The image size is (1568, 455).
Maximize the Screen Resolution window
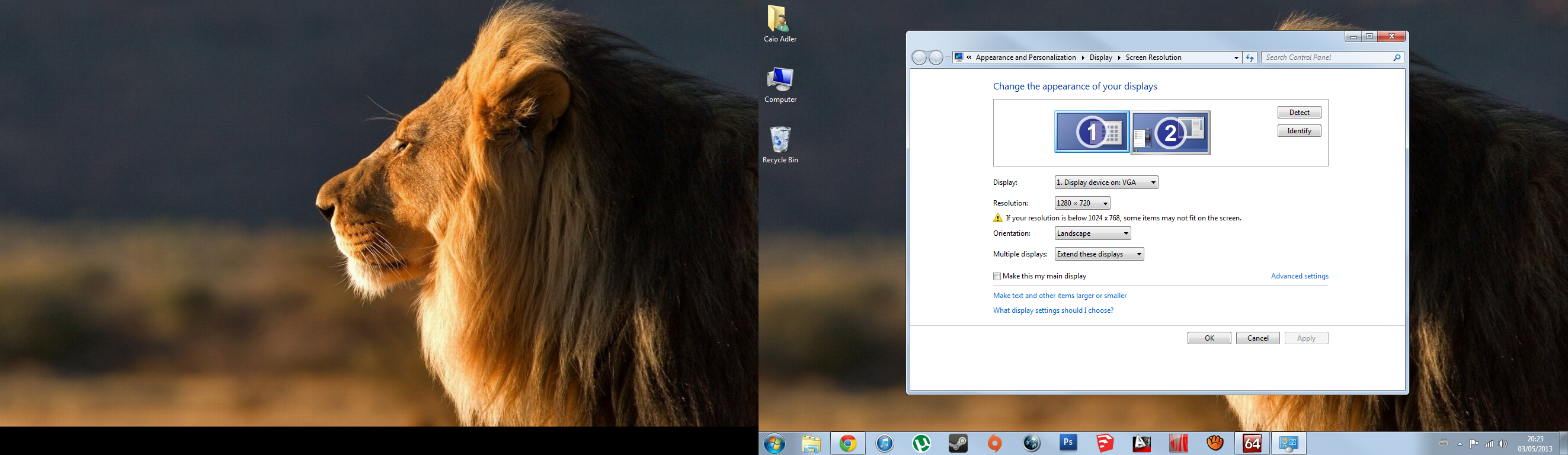click(1369, 37)
